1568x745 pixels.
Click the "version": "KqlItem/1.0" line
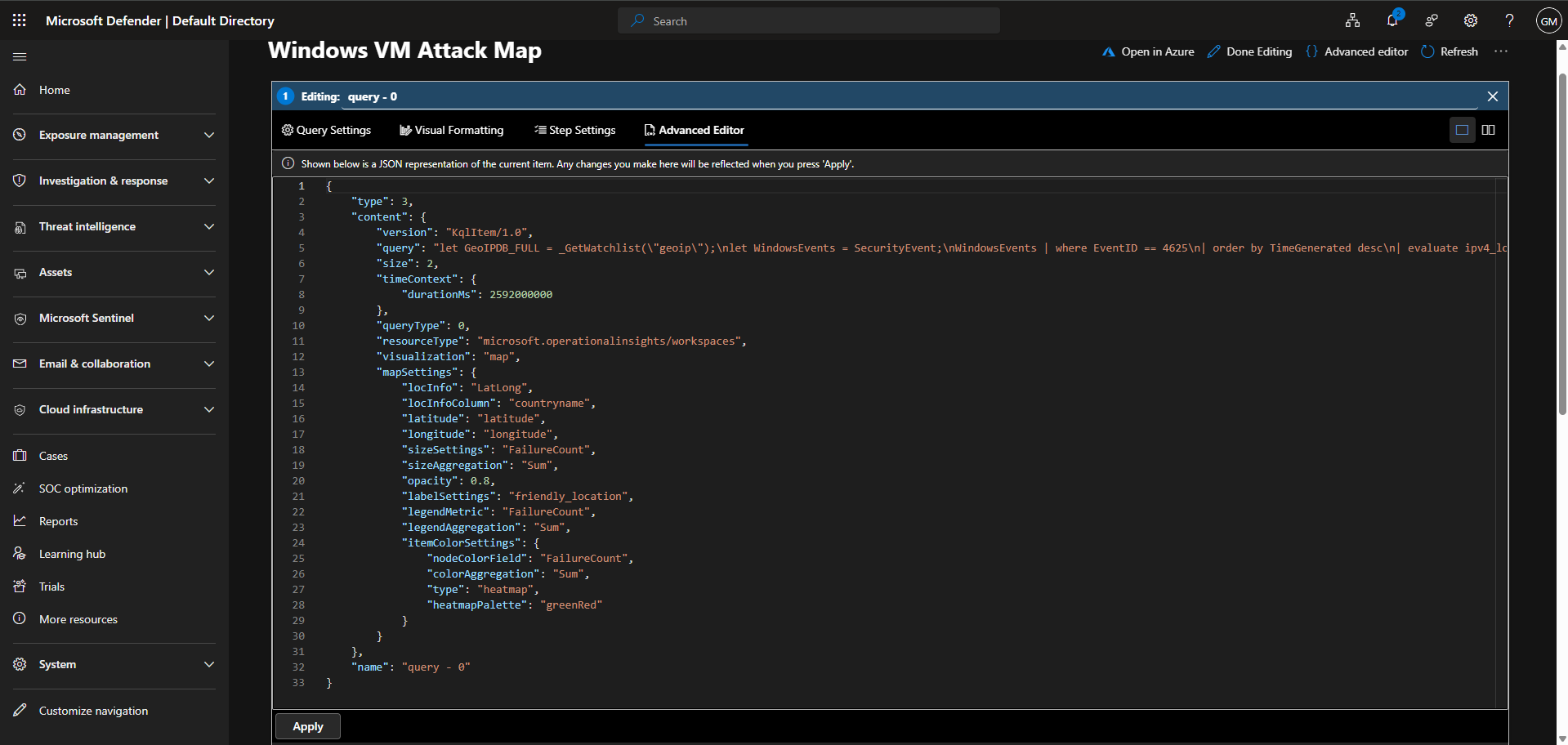454,232
